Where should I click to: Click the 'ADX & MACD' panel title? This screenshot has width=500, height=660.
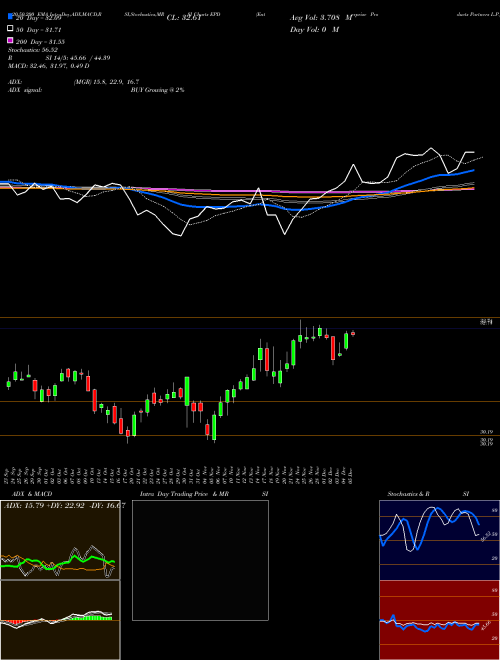click(32, 494)
